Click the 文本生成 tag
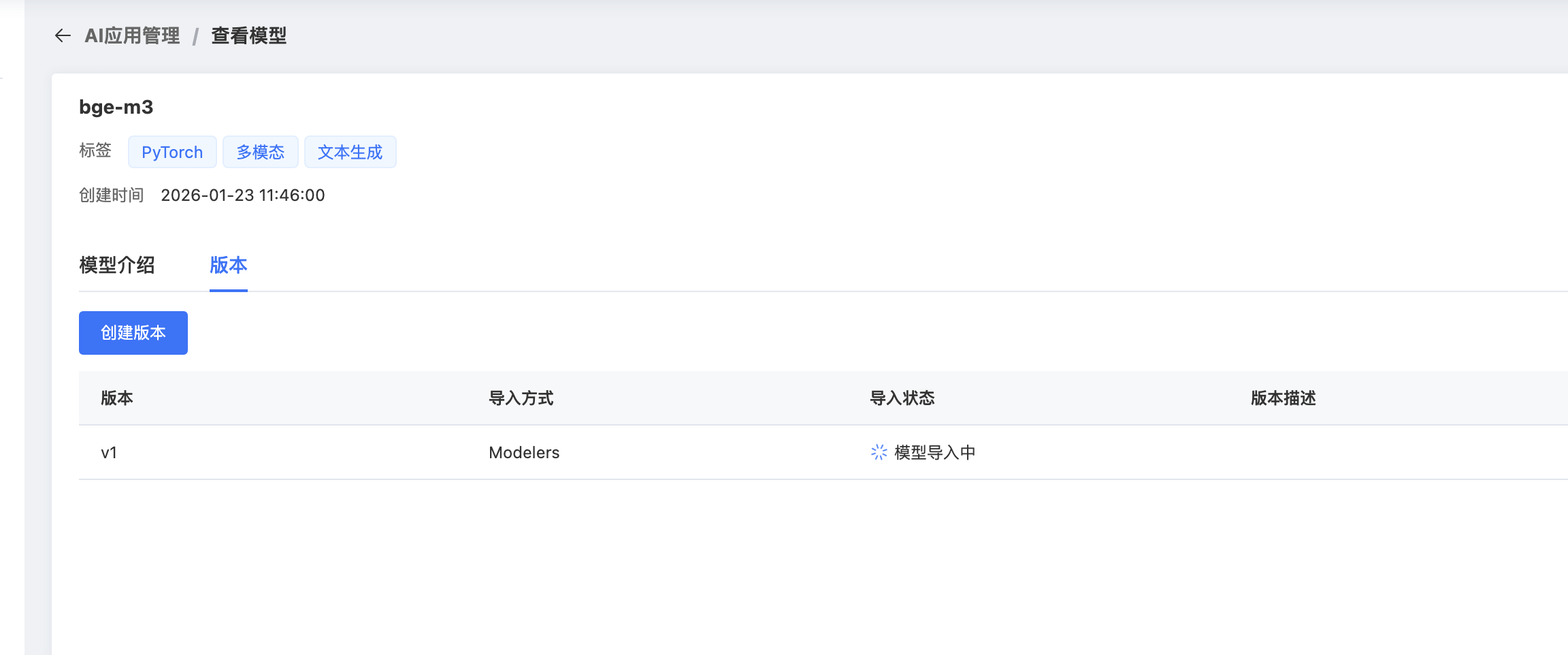The height and width of the screenshot is (655, 1568). [x=350, y=152]
